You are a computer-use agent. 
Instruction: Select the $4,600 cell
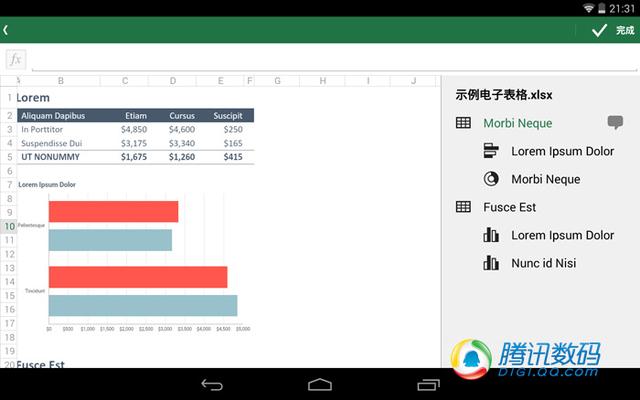(182, 129)
